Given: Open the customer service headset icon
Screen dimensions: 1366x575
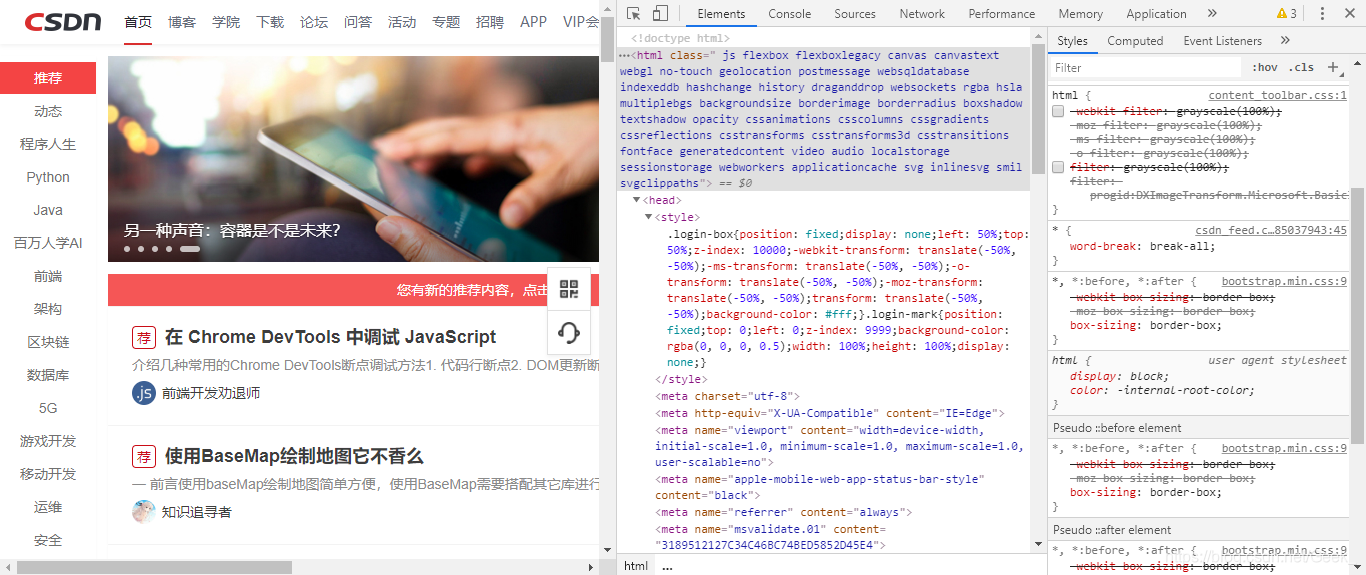Looking at the screenshot, I should point(569,333).
